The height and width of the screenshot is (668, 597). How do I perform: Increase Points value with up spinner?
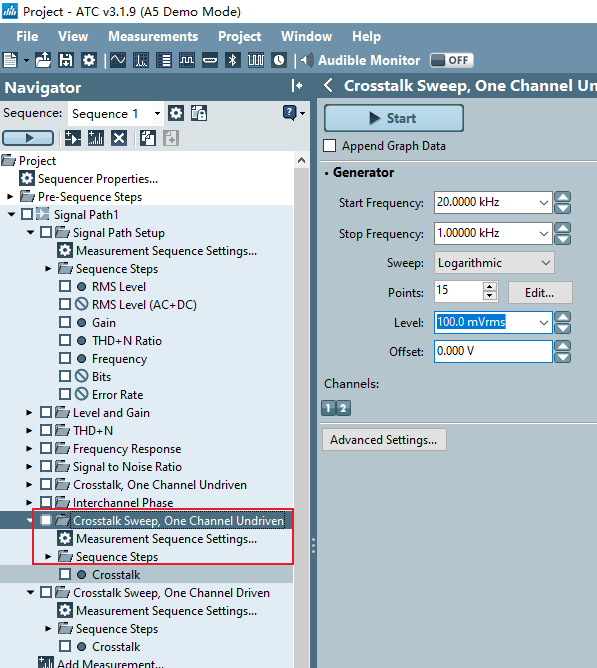coord(490,287)
